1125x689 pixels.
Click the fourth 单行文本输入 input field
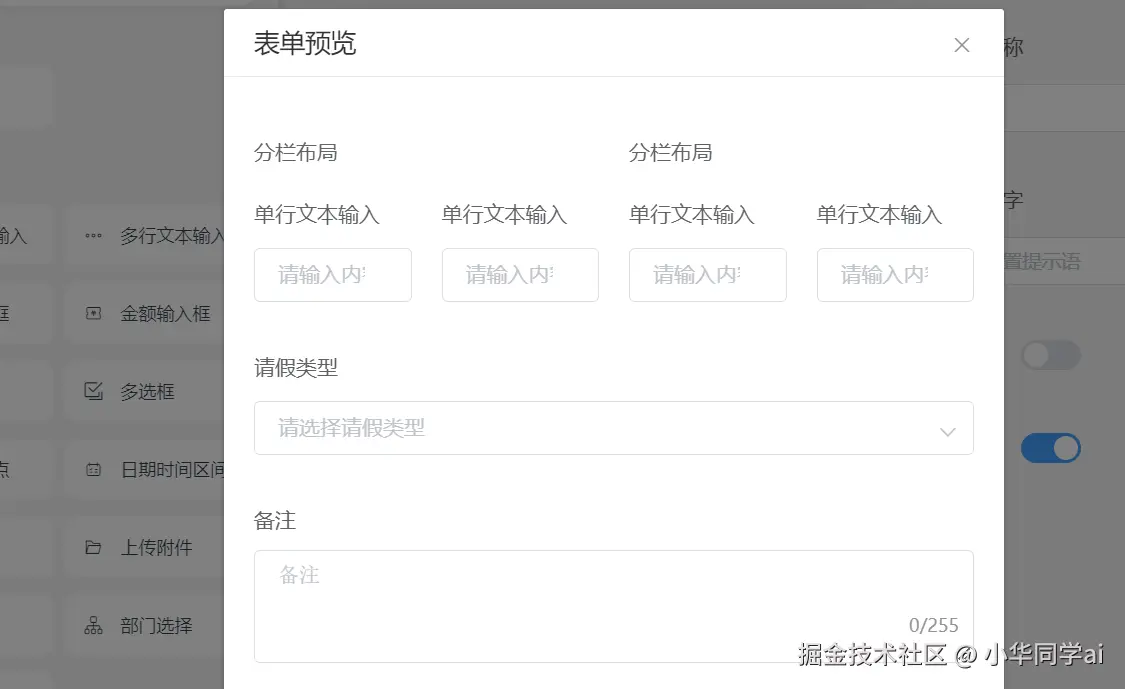pos(895,275)
